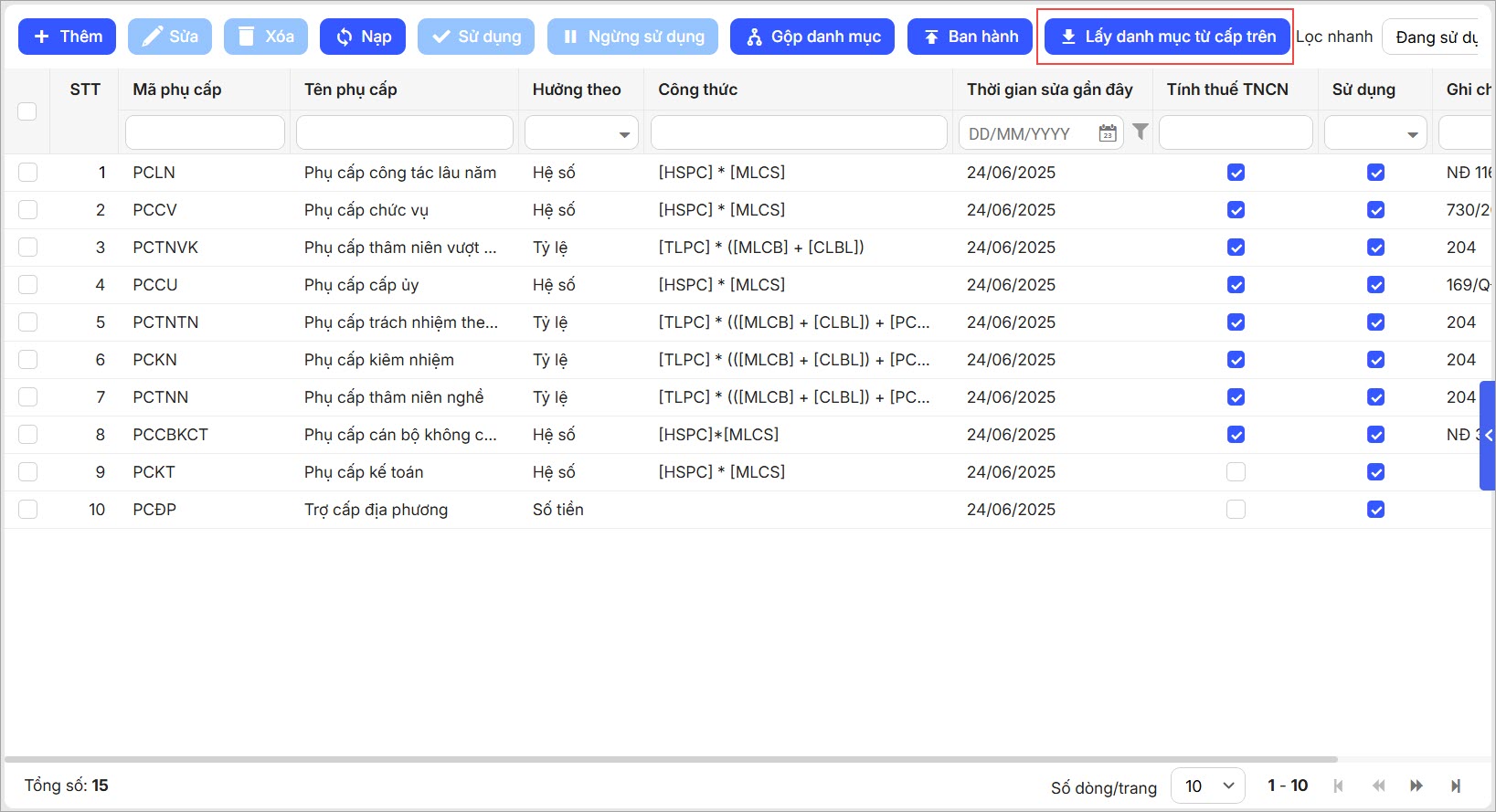1496x812 pixels.
Task: Go to next page icon
Action: tap(1416, 786)
